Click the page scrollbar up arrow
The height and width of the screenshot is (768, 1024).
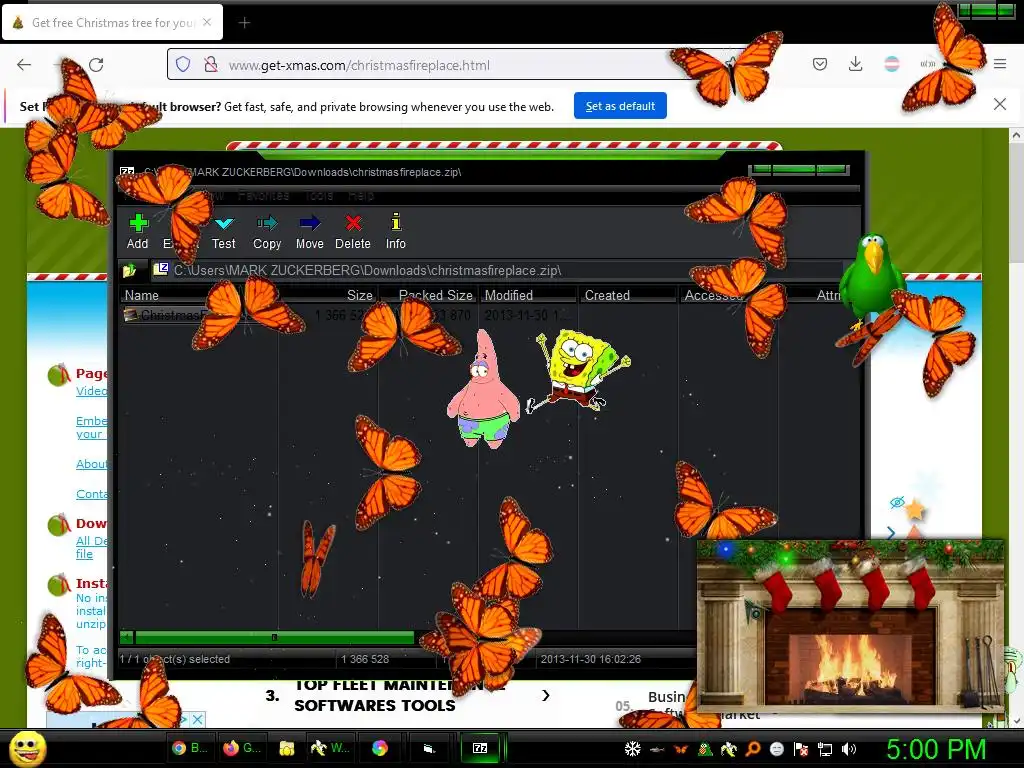[1016, 136]
